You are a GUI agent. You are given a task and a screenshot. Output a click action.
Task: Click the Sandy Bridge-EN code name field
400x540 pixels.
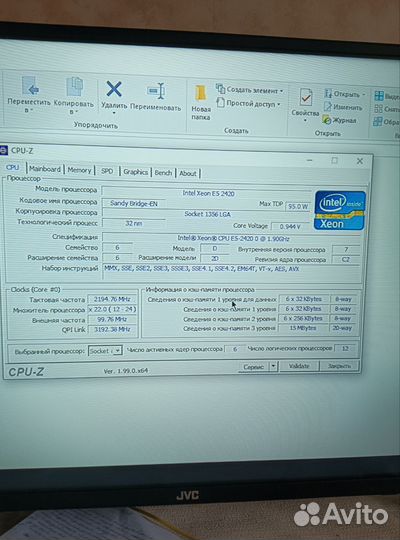tap(134, 204)
